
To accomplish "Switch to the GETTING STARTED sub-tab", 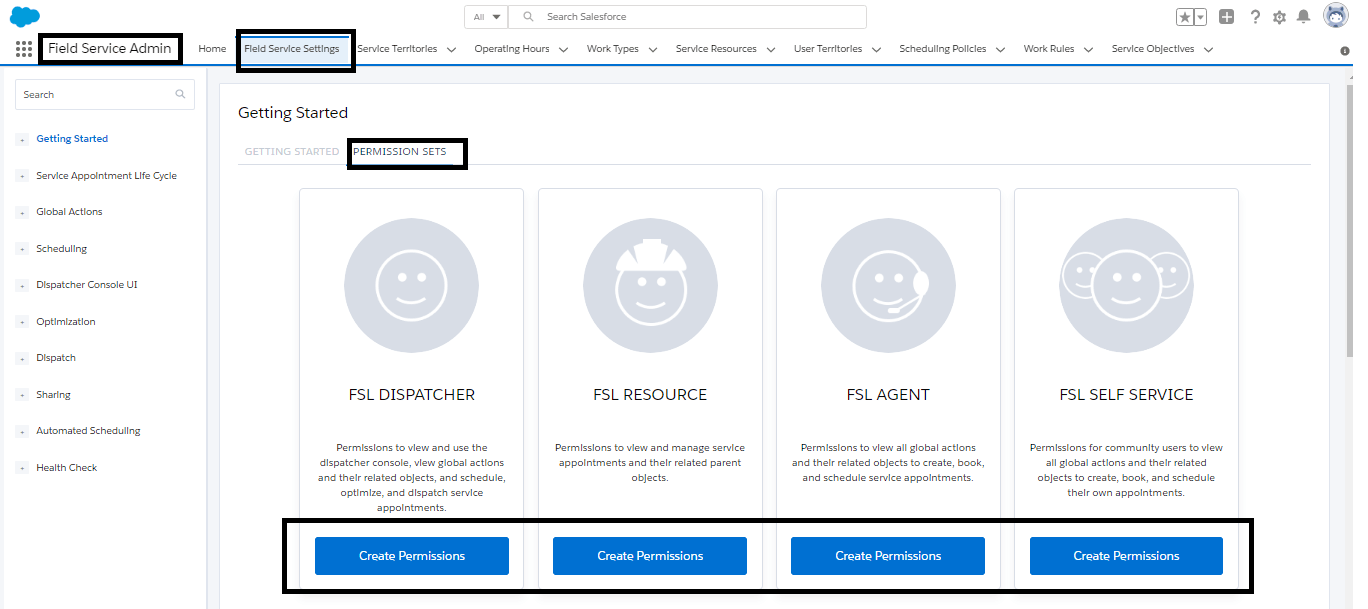I will pos(292,152).
